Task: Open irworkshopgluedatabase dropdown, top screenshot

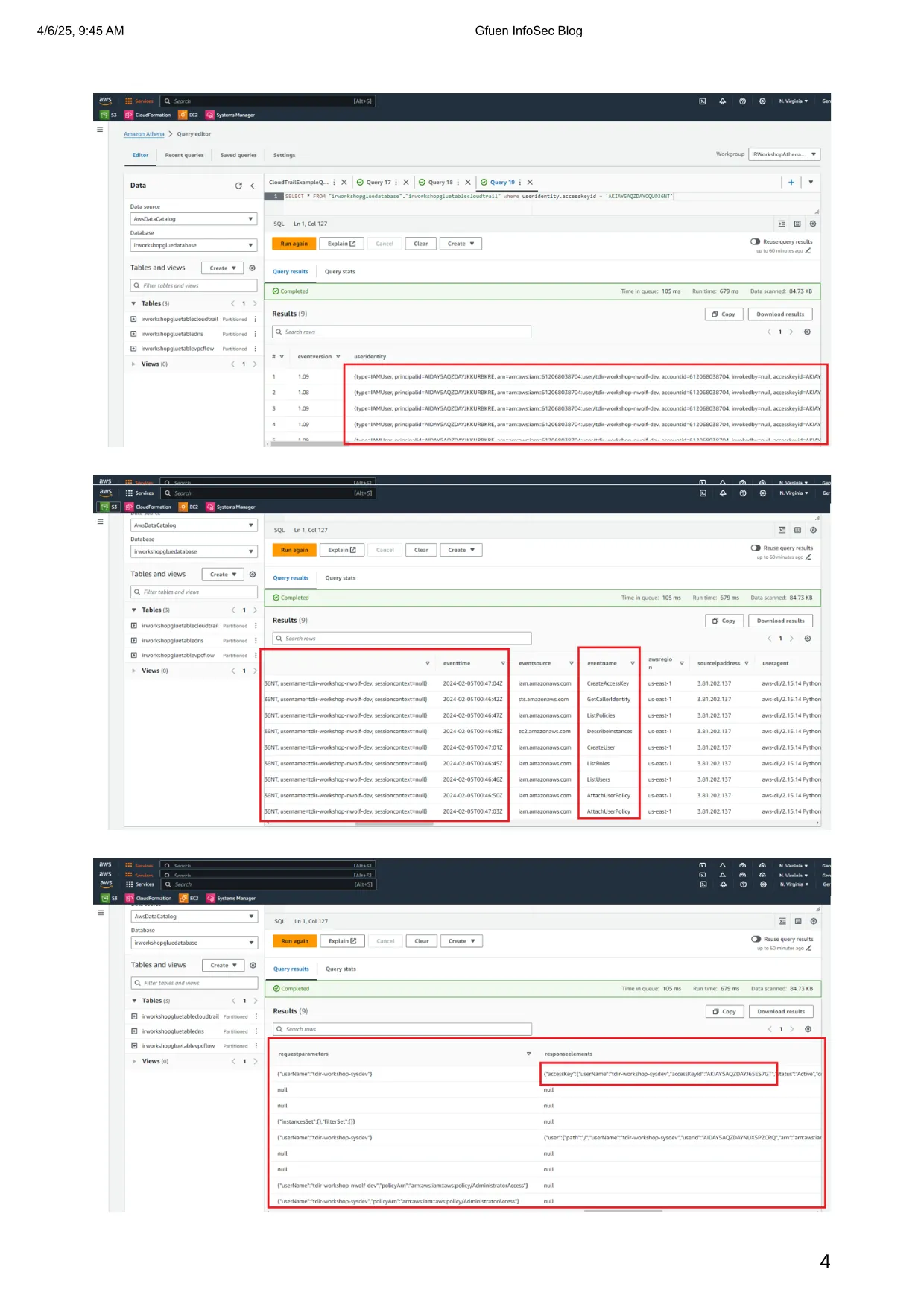Action: (x=194, y=245)
